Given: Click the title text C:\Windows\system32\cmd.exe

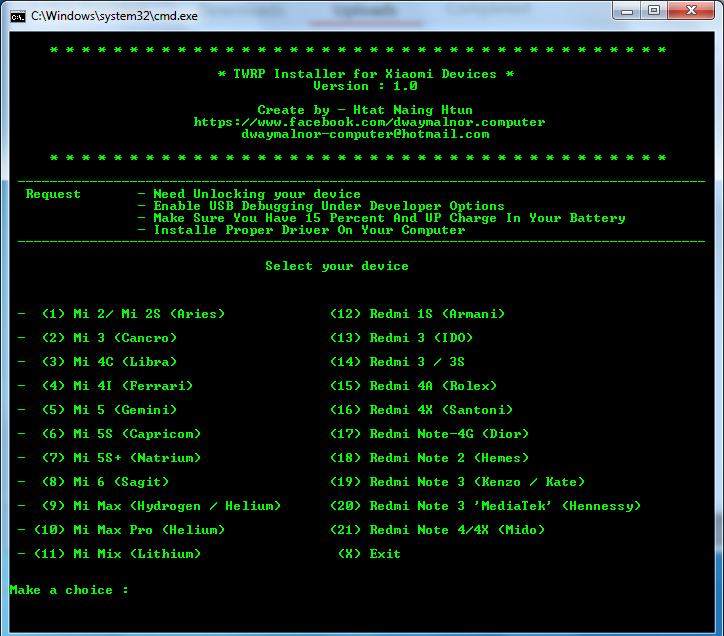Looking at the screenshot, I should [x=114, y=16].
